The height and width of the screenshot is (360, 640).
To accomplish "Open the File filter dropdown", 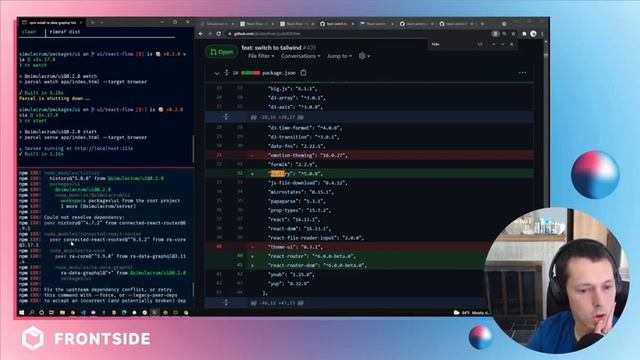I will coord(261,56).
